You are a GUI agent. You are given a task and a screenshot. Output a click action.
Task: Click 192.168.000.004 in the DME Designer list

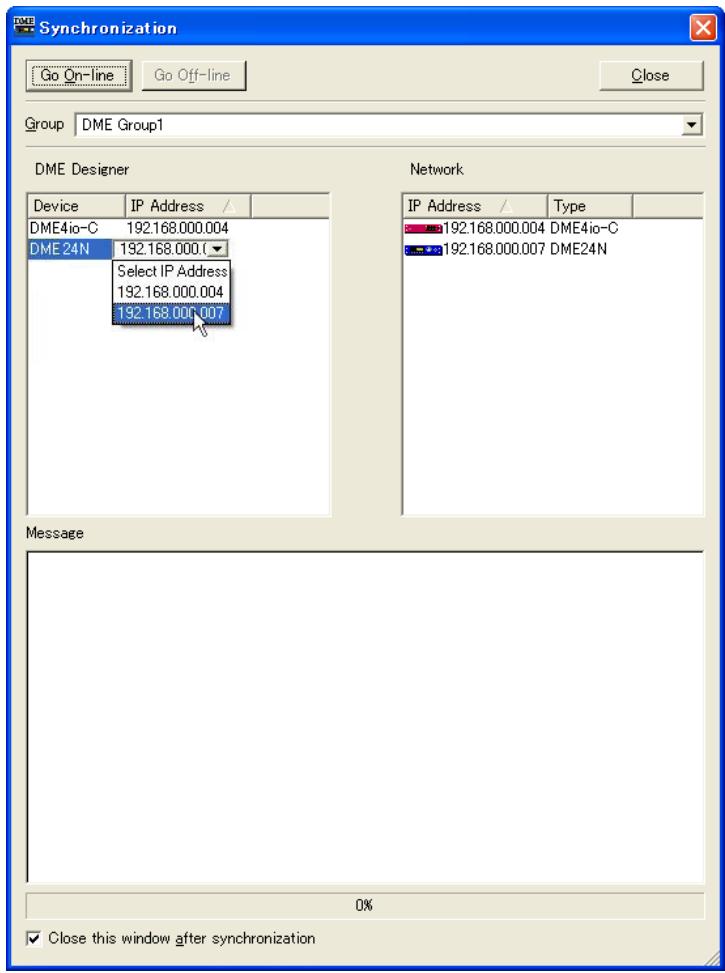[x=178, y=228]
